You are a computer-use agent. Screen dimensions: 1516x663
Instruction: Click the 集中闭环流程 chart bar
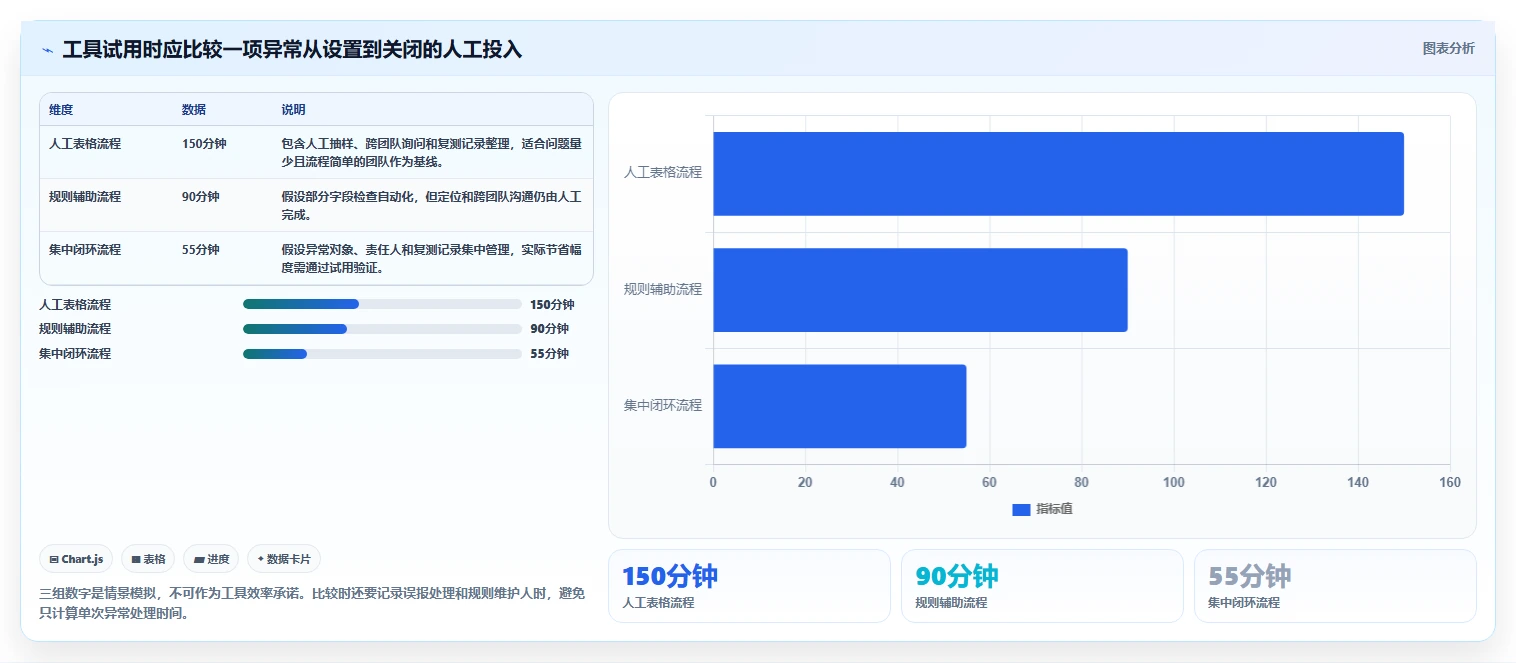839,406
